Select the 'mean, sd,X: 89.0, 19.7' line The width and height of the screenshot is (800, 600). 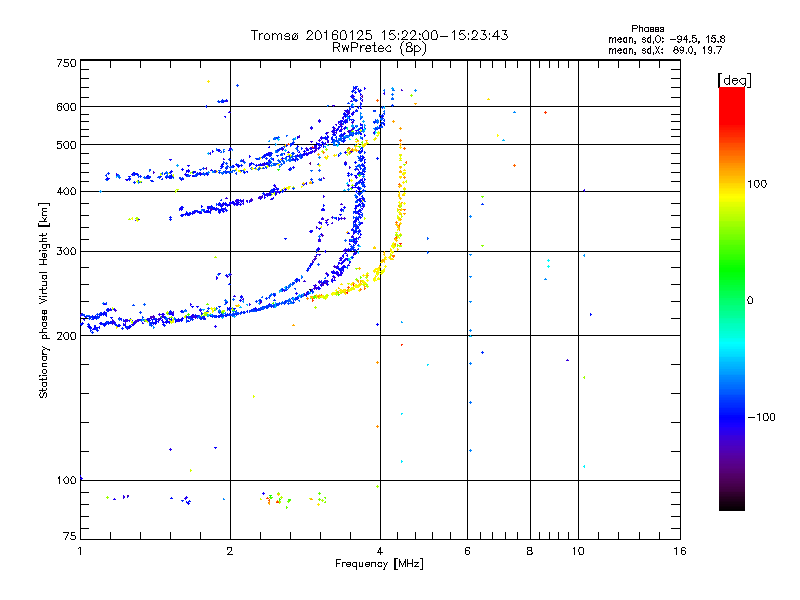[x=665, y=50]
